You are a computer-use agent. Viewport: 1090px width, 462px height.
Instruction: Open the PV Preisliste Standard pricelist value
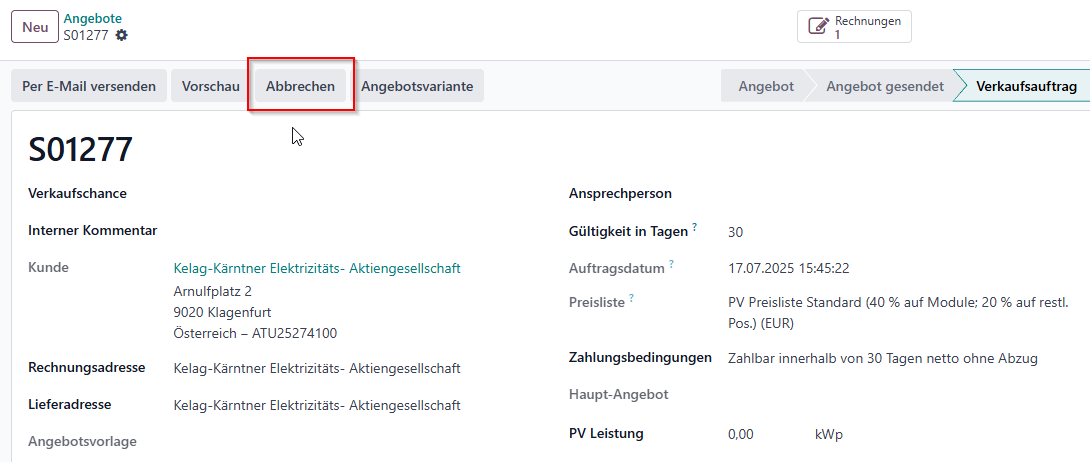point(898,313)
